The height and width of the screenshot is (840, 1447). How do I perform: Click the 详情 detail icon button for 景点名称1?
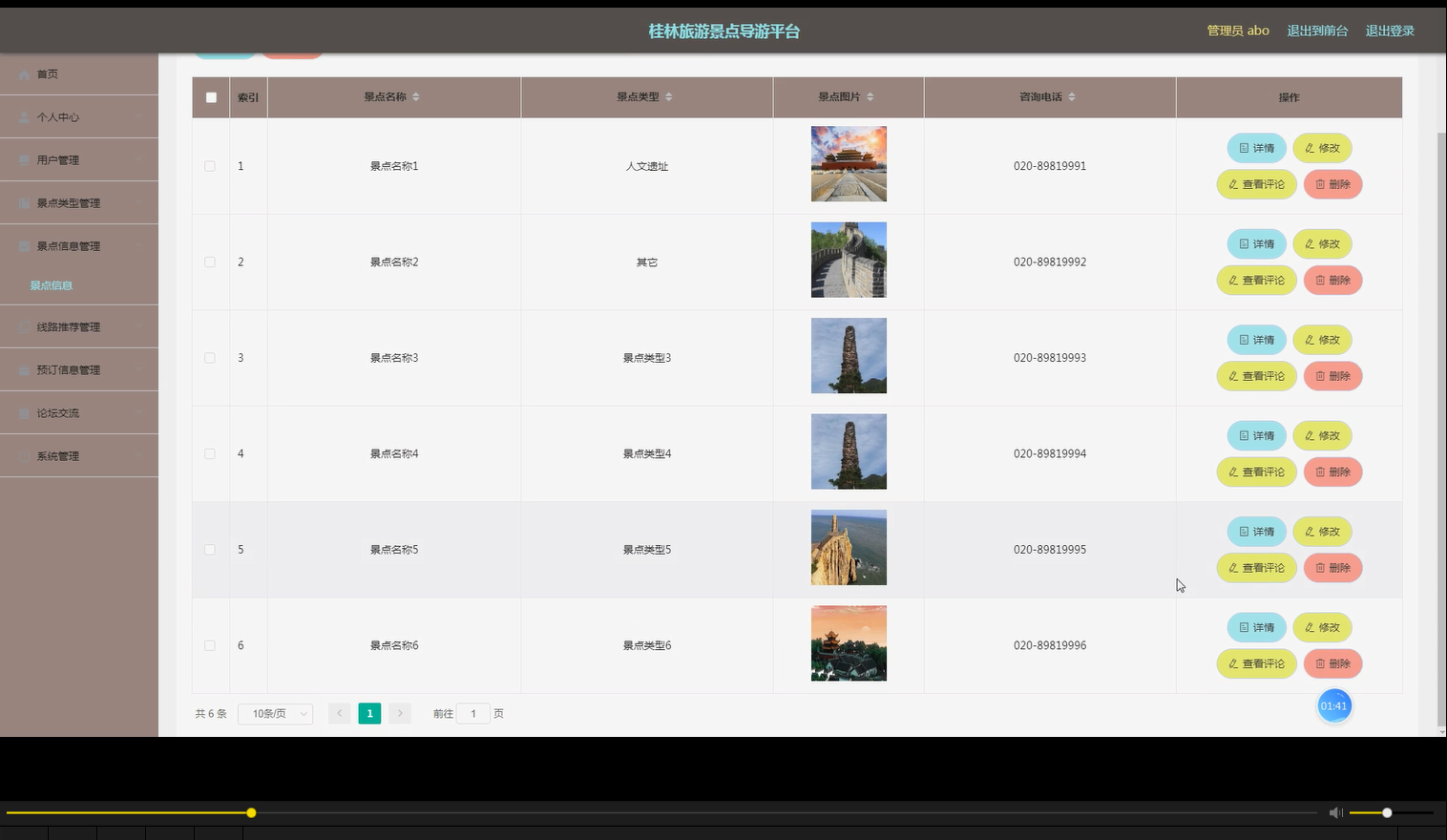coord(1243,148)
